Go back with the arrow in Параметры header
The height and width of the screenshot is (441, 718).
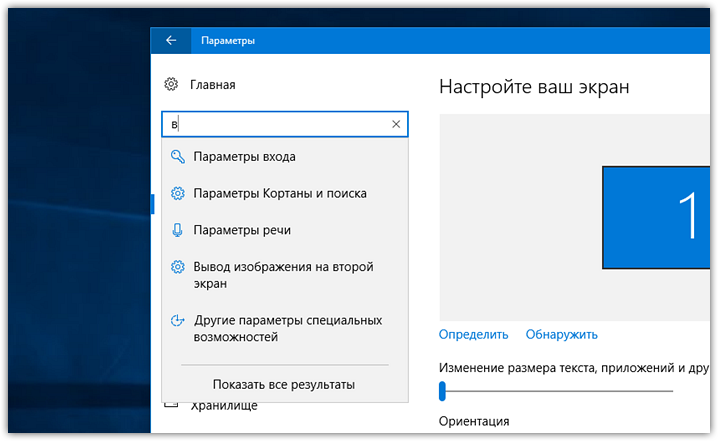tap(171, 40)
